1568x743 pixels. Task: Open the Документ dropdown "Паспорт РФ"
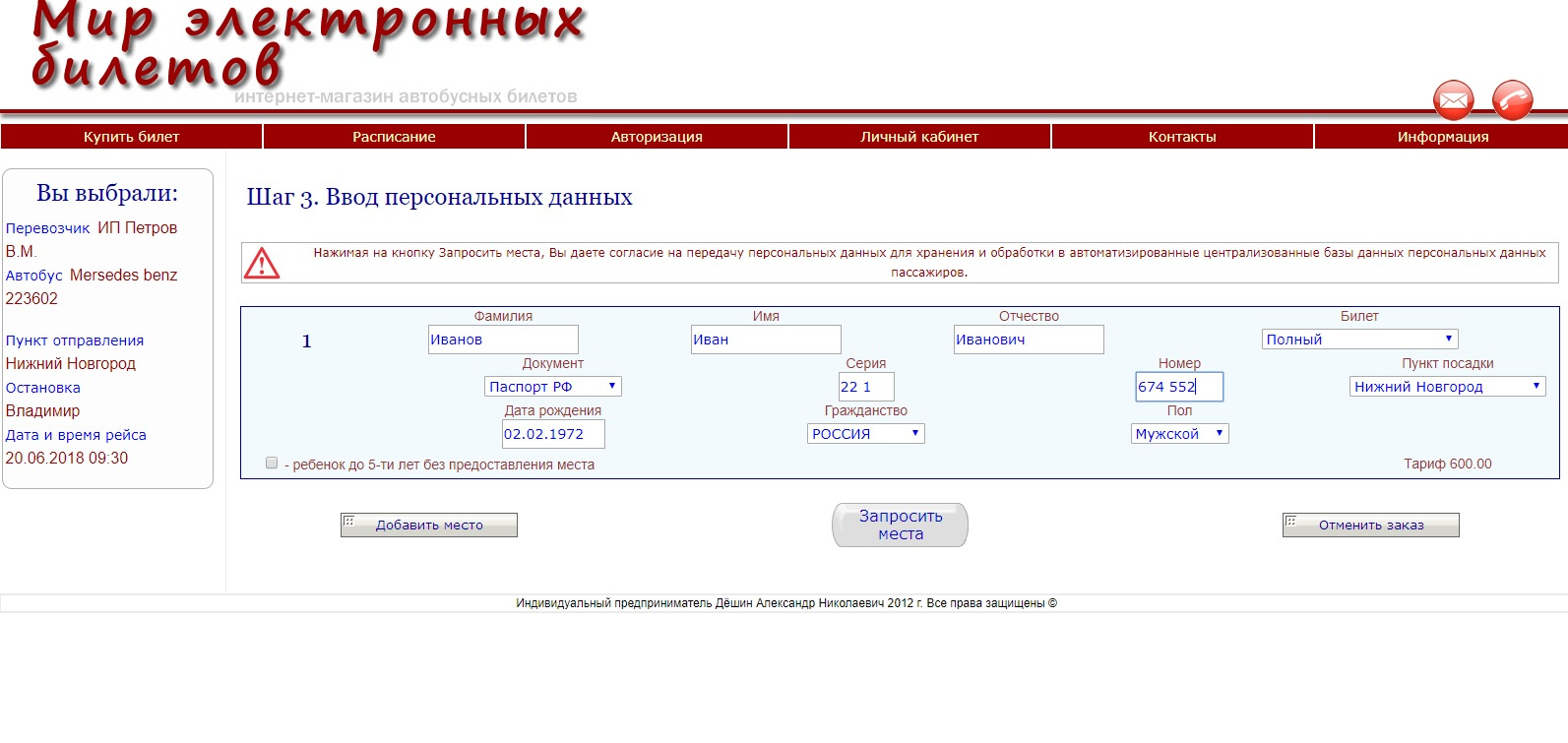tap(553, 387)
